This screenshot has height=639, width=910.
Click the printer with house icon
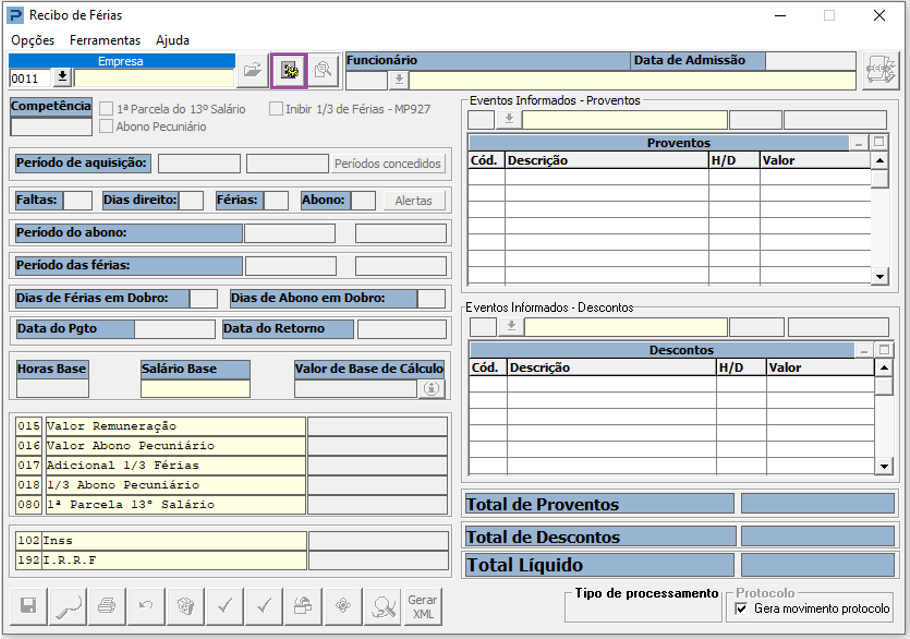point(304,606)
